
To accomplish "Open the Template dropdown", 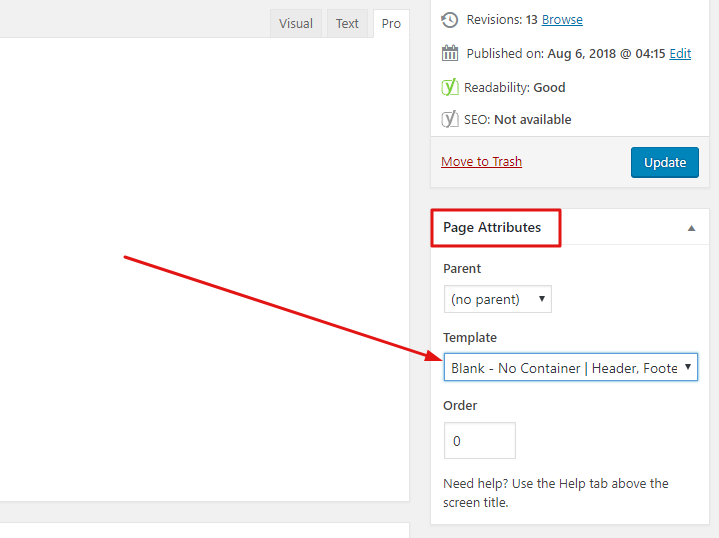I will 570,368.
